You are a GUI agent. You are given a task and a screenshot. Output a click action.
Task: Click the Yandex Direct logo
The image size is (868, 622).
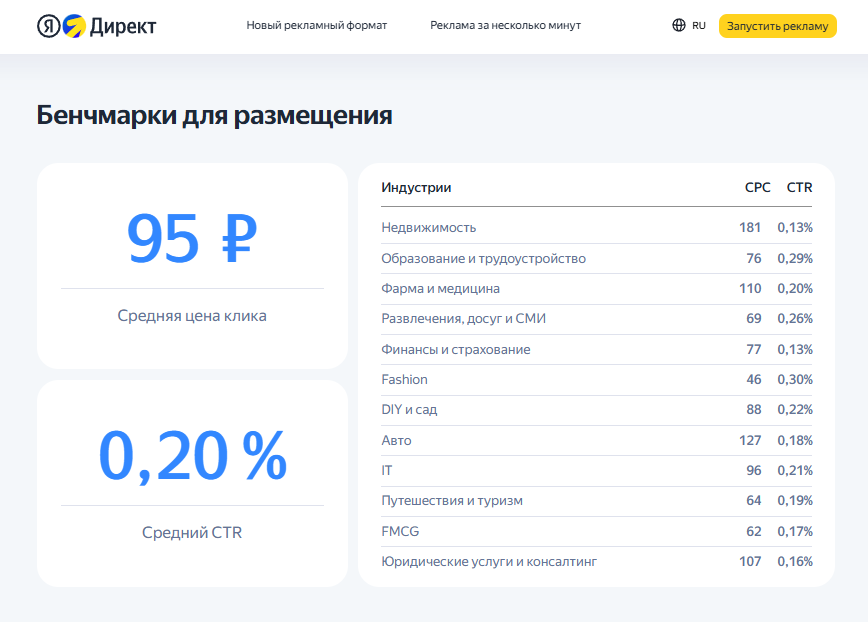[96, 26]
